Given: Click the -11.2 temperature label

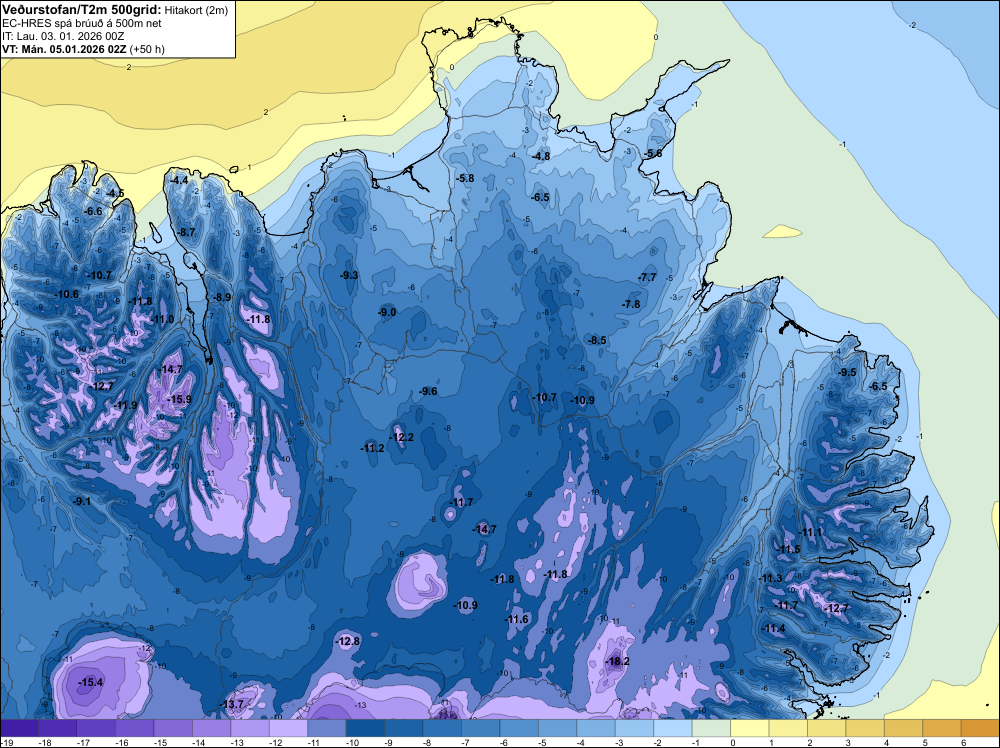Looking at the screenshot, I should pos(372,448).
